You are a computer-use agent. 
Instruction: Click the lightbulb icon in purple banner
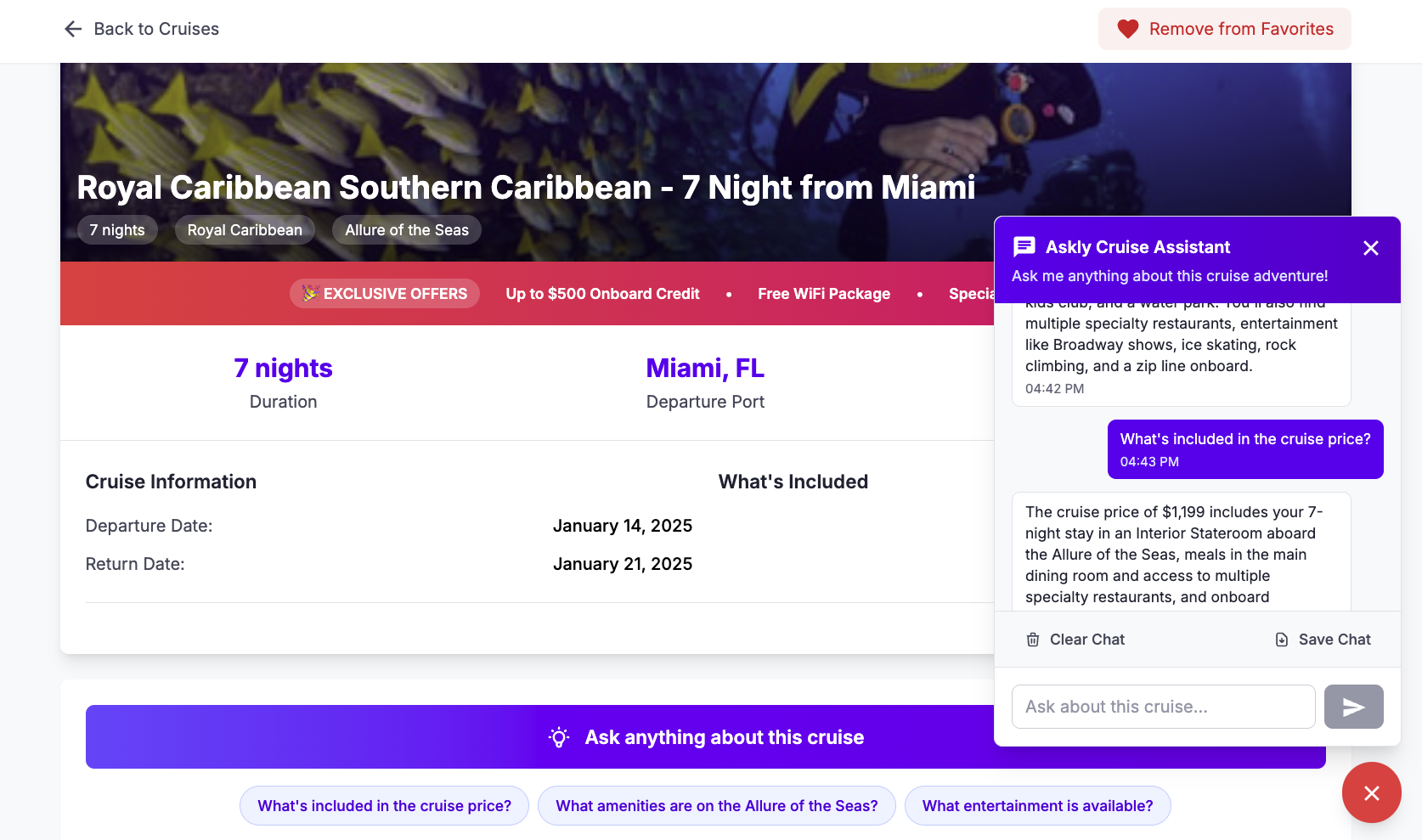(x=559, y=737)
